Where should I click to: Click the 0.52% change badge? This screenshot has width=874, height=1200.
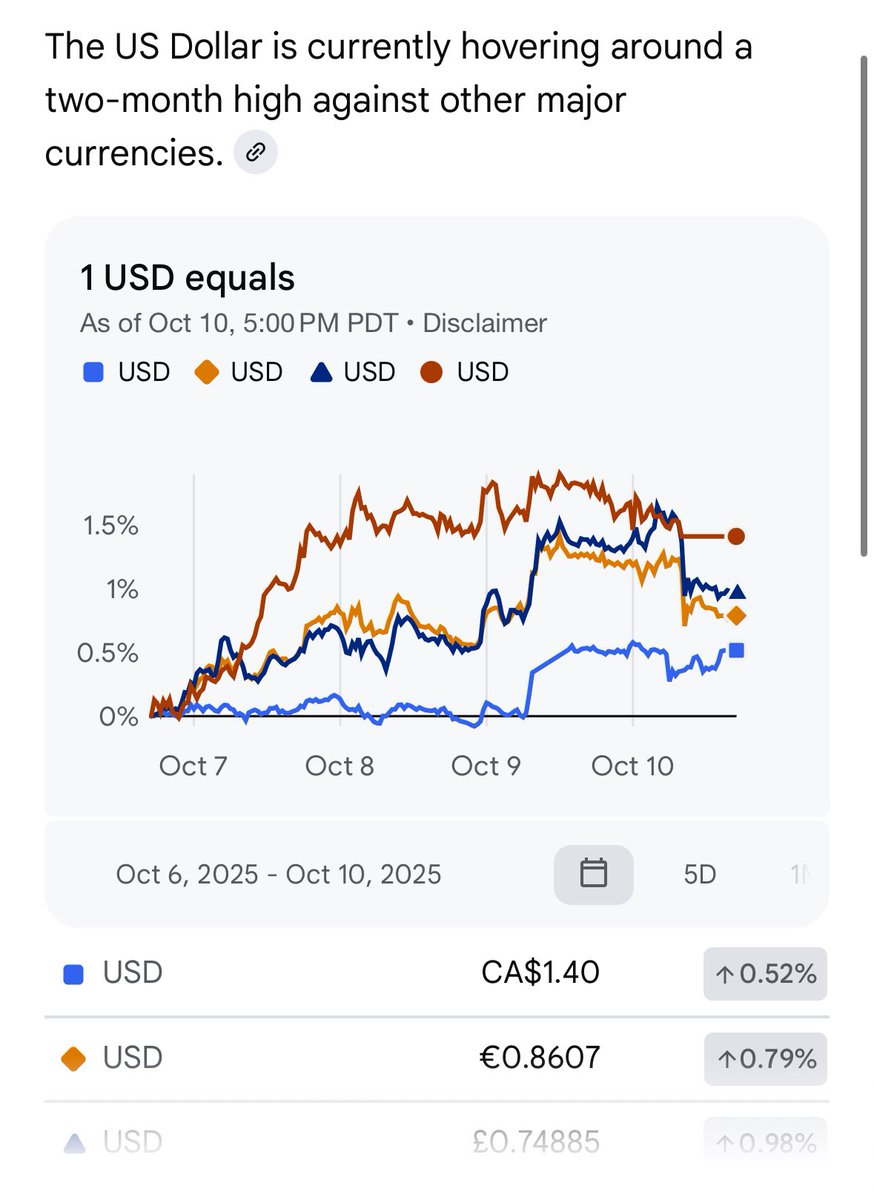(765, 973)
